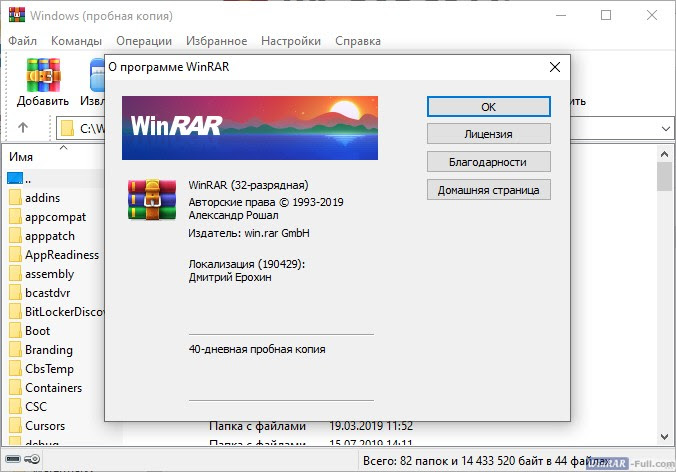Click the Cursors folder icon

click(16, 425)
